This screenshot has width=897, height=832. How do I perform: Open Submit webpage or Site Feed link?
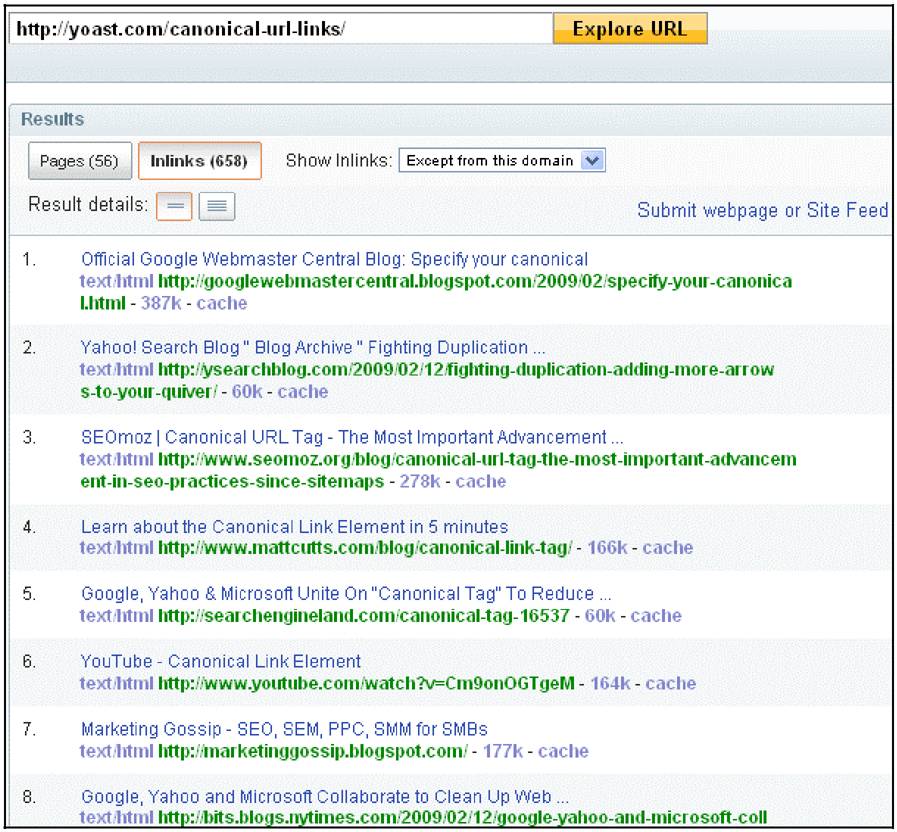(763, 211)
